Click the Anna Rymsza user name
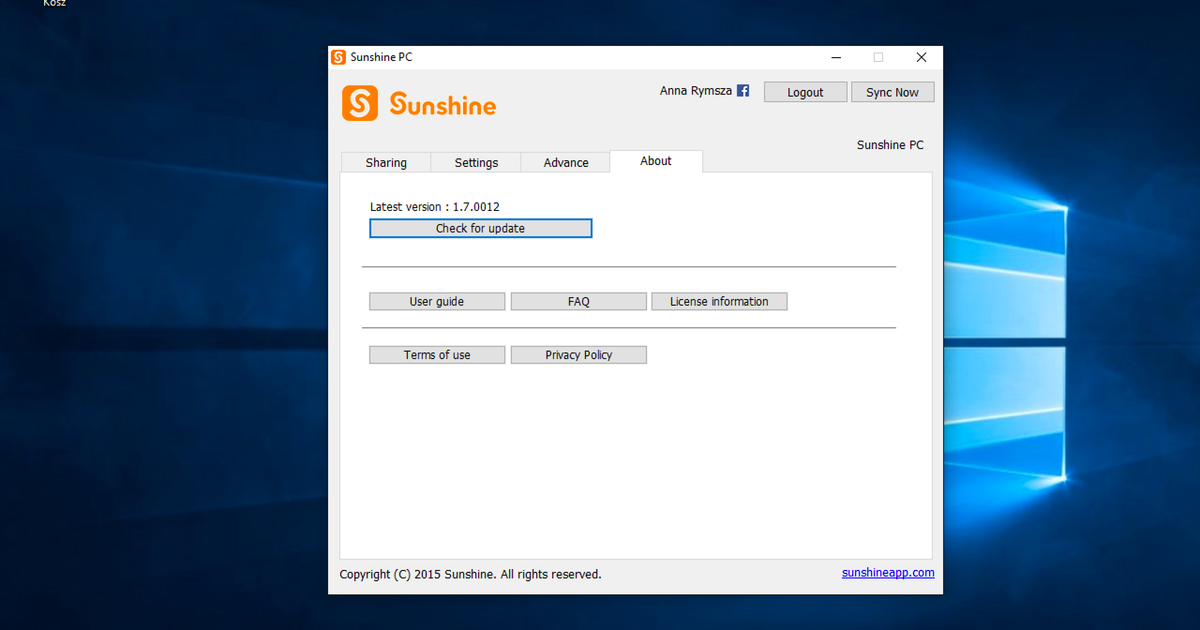The height and width of the screenshot is (630, 1200). (696, 91)
